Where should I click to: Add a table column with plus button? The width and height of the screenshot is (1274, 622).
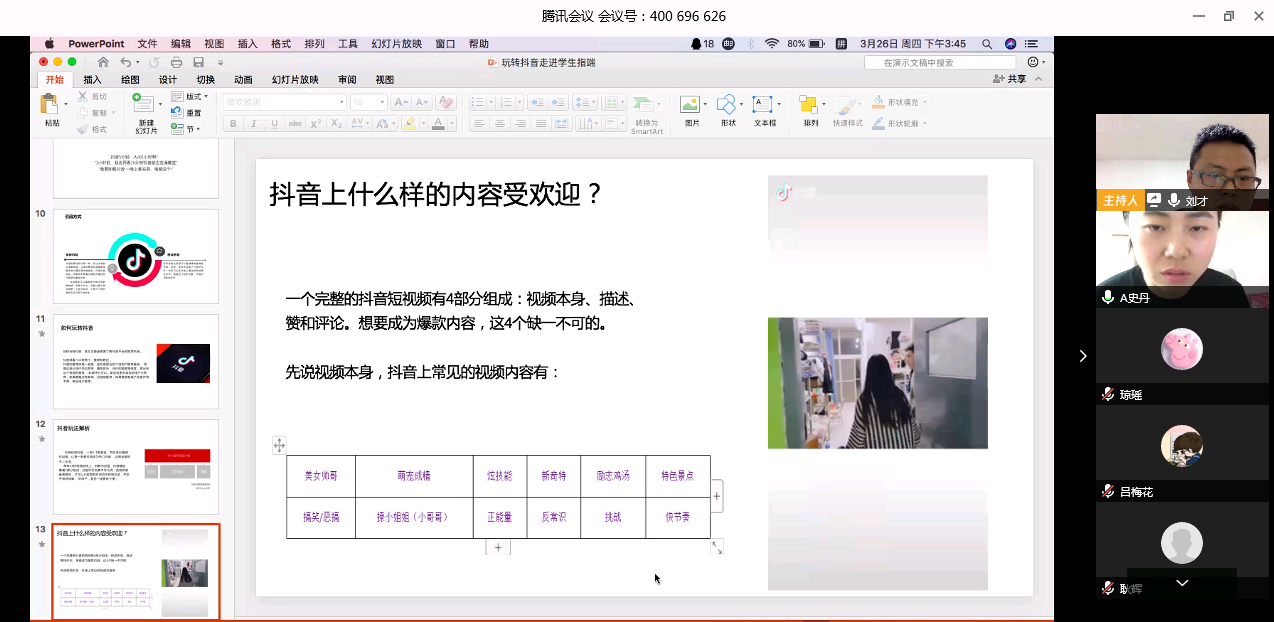pyautogui.click(x=717, y=496)
